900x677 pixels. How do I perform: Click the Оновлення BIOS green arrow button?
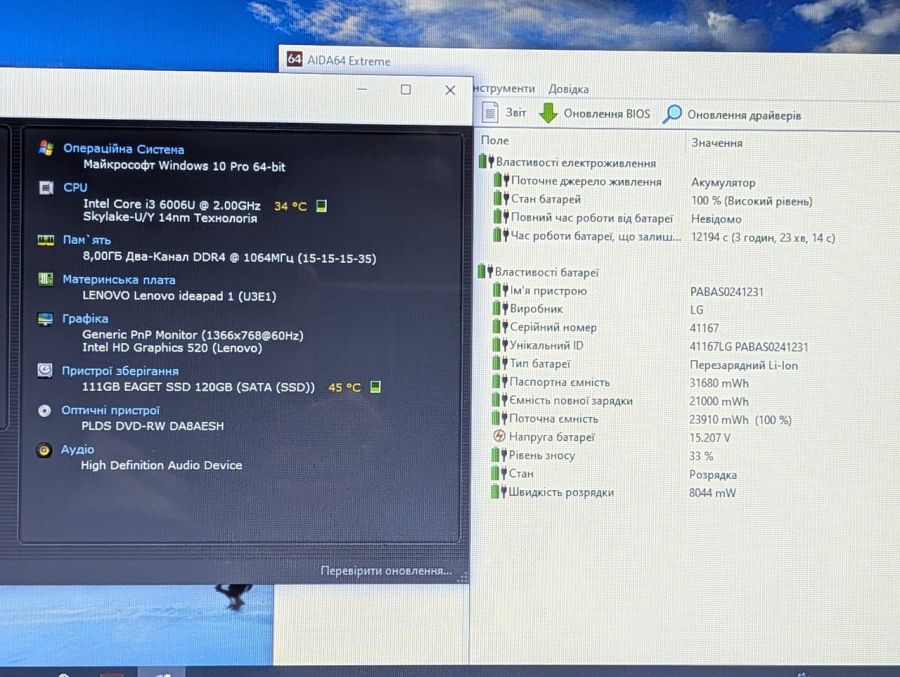pos(594,113)
